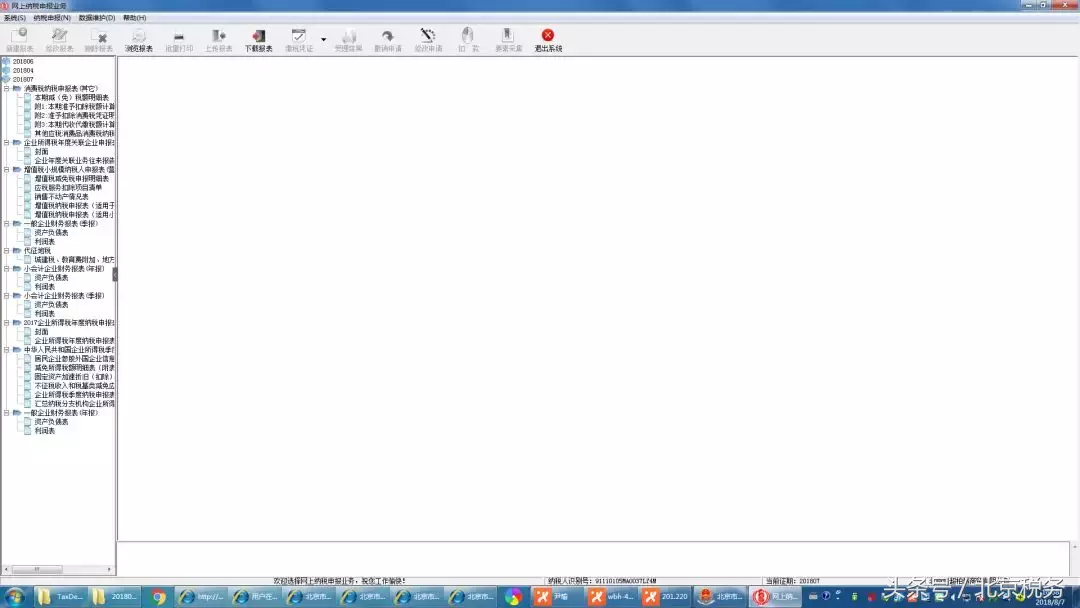Image resolution: width=1080 pixels, height=608 pixels.
Task: Open 应税服务扣除项目清单
Action: [68, 187]
